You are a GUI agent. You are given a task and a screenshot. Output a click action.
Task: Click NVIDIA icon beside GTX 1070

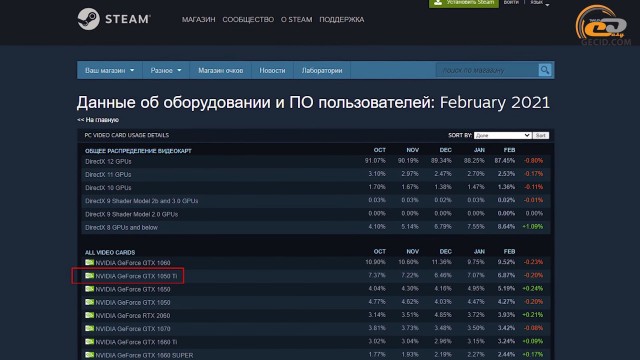[89, 328]
